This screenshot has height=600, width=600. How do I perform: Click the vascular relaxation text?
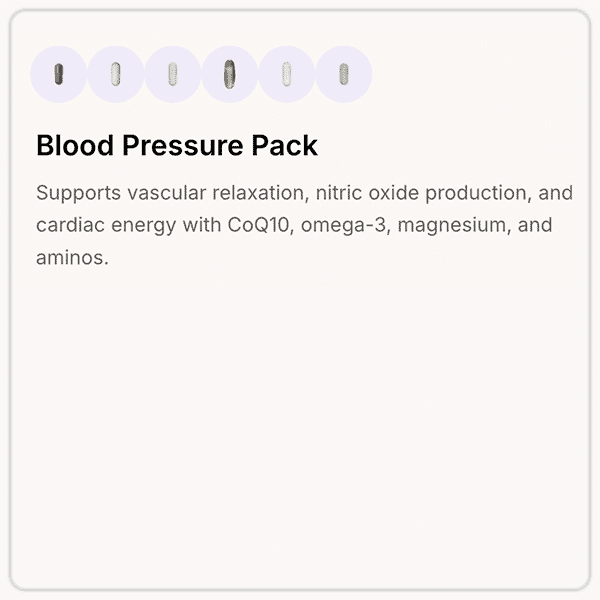point(211,193)
